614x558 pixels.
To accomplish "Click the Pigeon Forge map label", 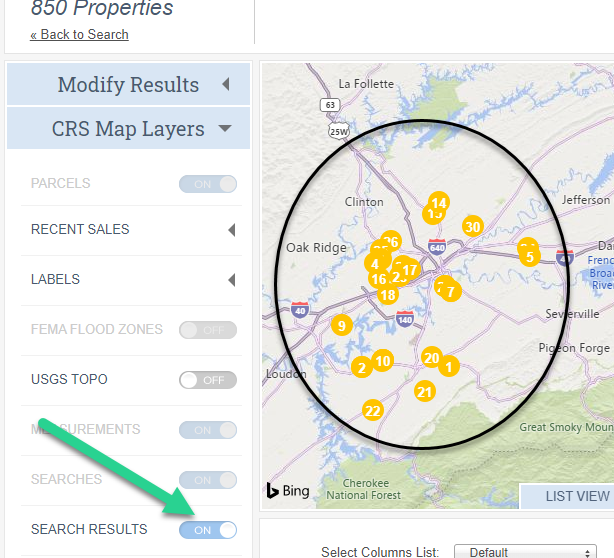I will click(x=574, y=348).
